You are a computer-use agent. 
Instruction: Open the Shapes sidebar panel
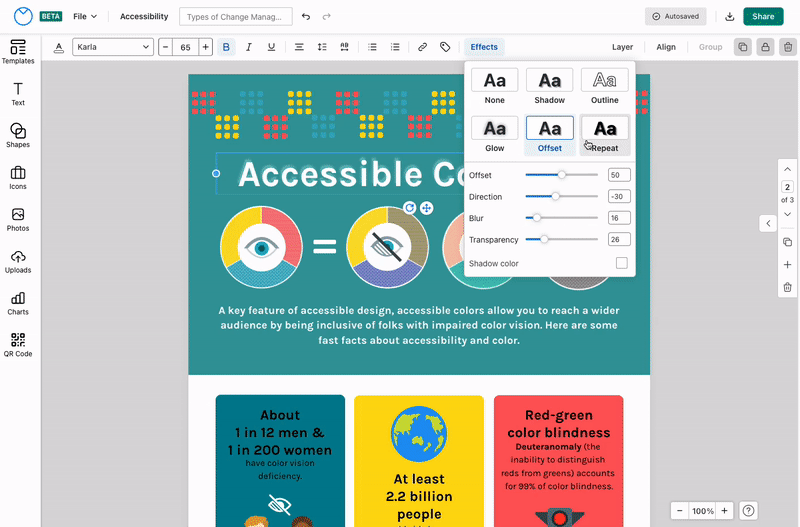18,136
